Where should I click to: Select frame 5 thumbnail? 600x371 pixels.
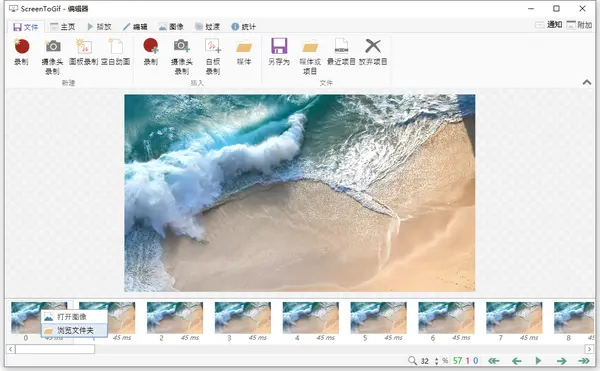pos(378,317)
